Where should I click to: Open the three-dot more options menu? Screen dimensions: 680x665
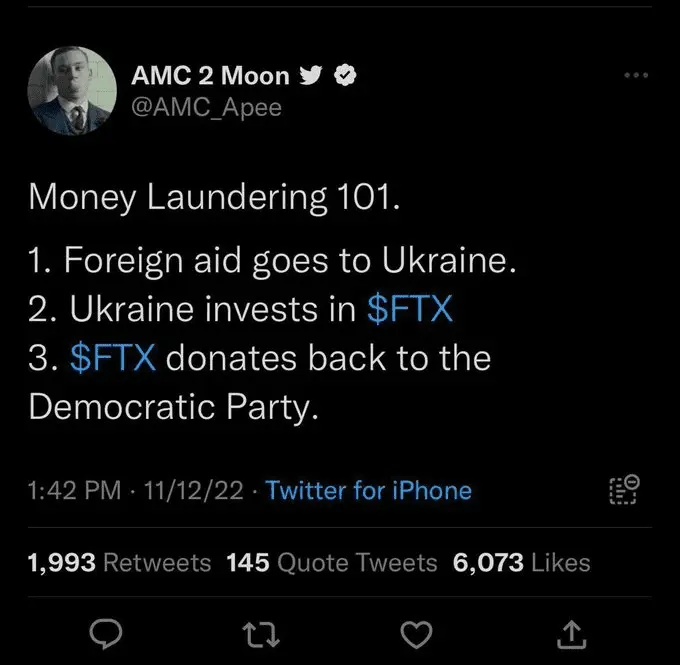635,76
